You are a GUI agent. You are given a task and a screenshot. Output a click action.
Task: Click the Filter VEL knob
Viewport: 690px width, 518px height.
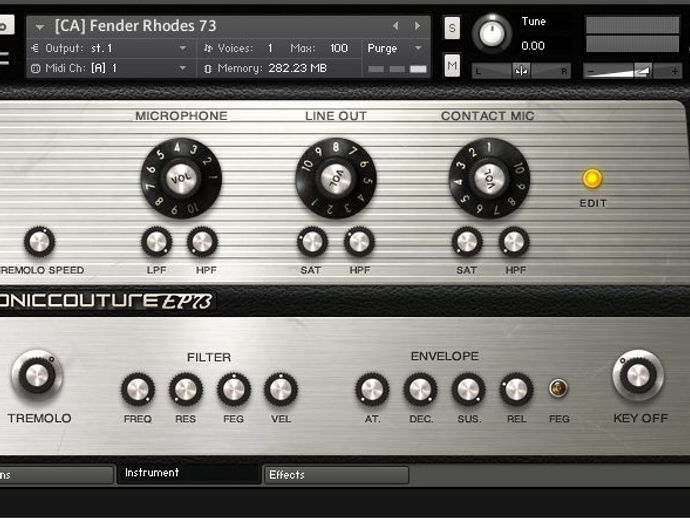click(281, 389)
